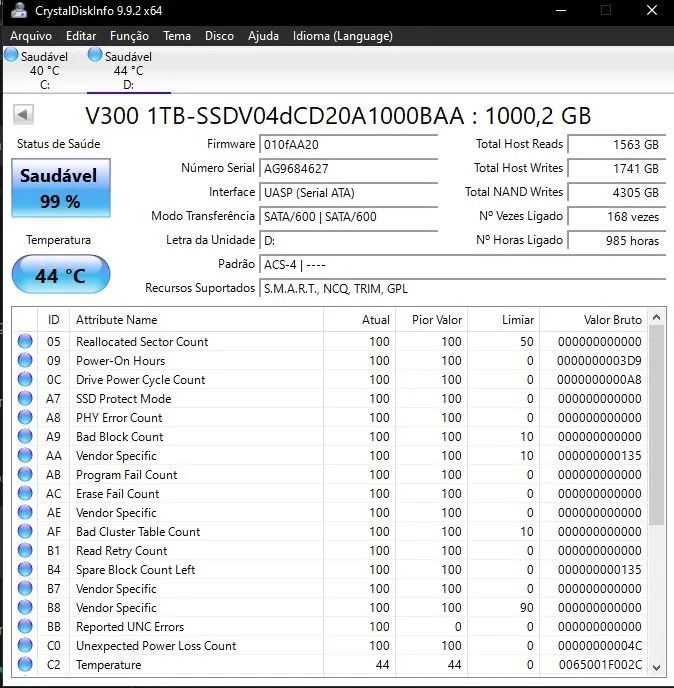This screenshot has height=688, width=674.
Task: Click raw value 0000000003D9 of Power-On Hours
Action: [599, 361]
